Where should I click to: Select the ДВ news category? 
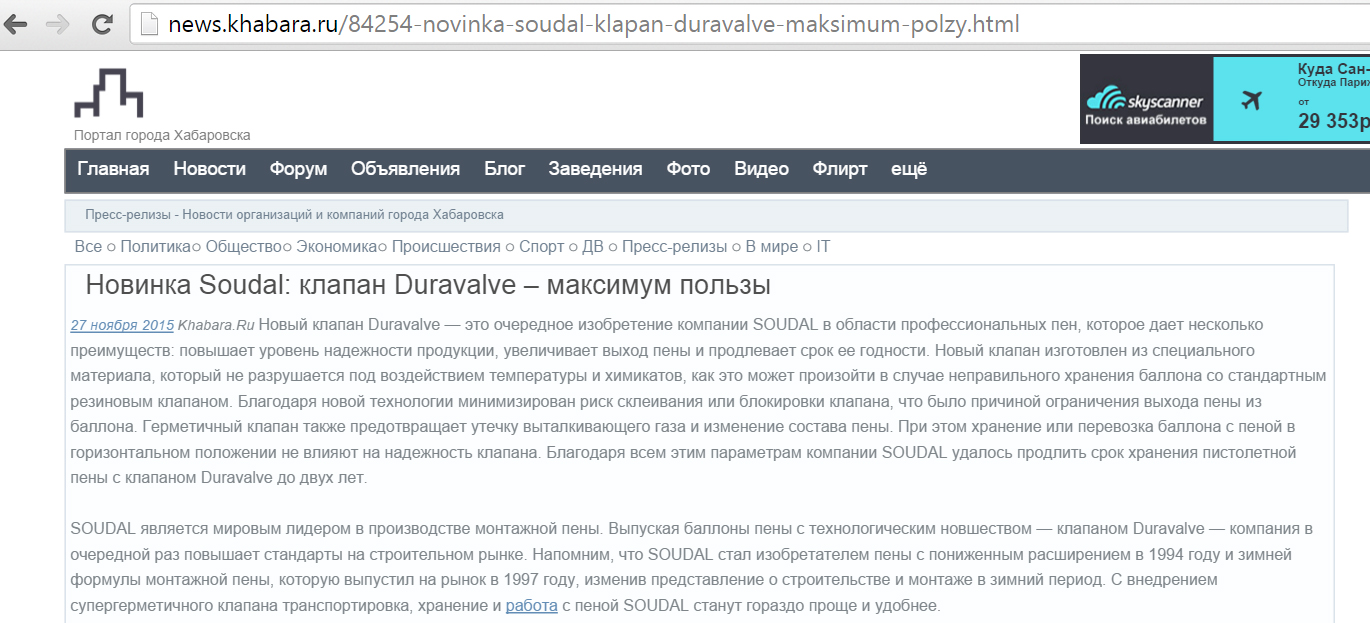click(593, 247)
